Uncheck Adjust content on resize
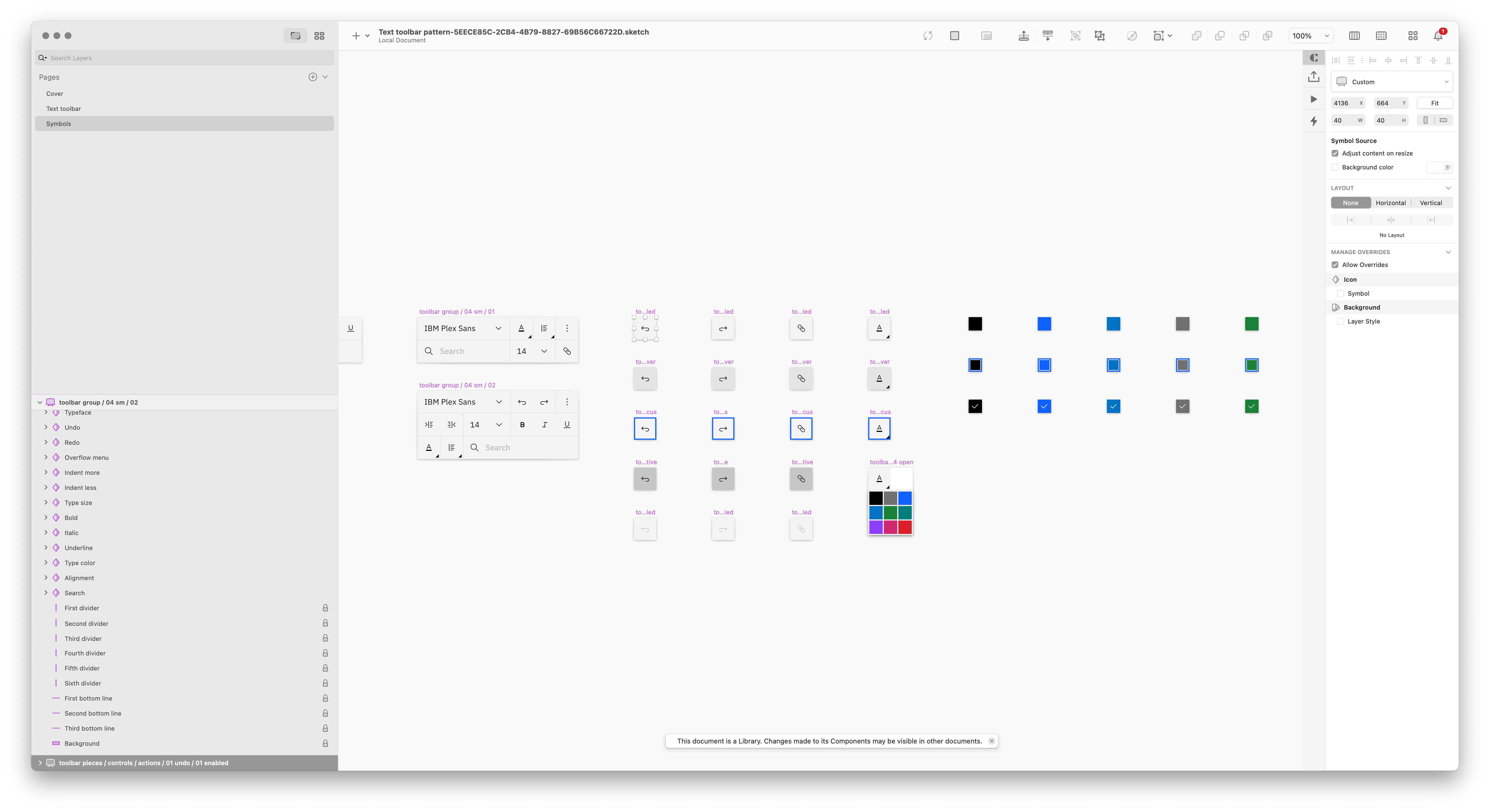This screenshot has height=812, width=1490. click(x=1336, y=153)
